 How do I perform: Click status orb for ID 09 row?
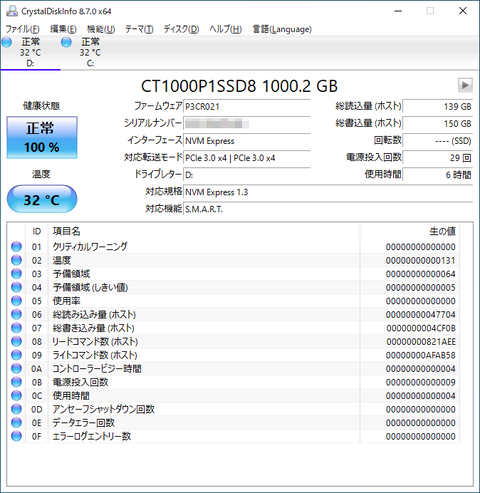(x=16, y=355)
